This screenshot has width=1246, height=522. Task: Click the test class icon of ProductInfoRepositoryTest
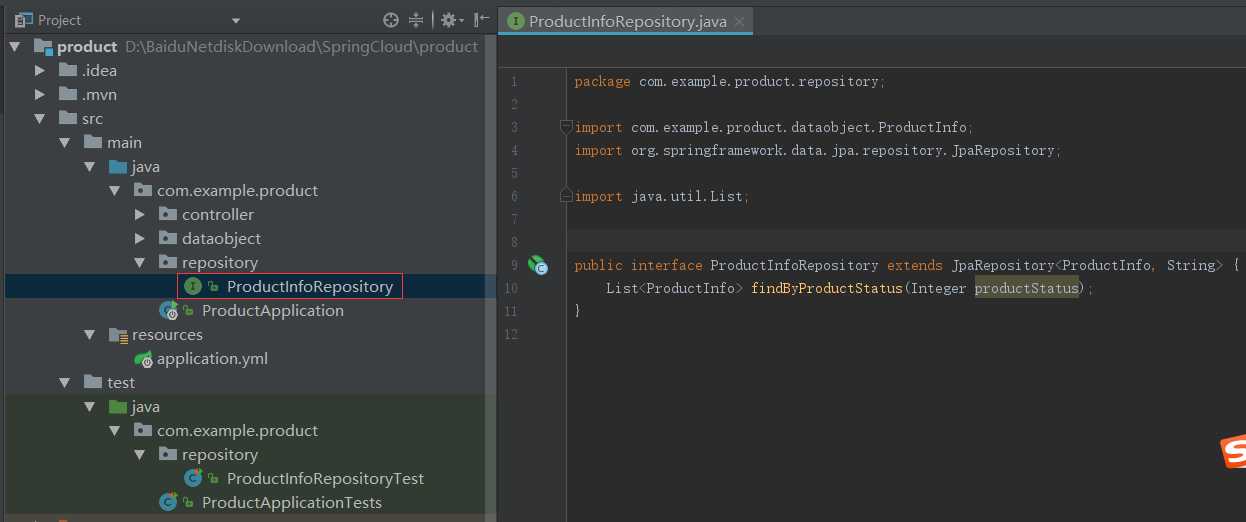click(193, 478)
